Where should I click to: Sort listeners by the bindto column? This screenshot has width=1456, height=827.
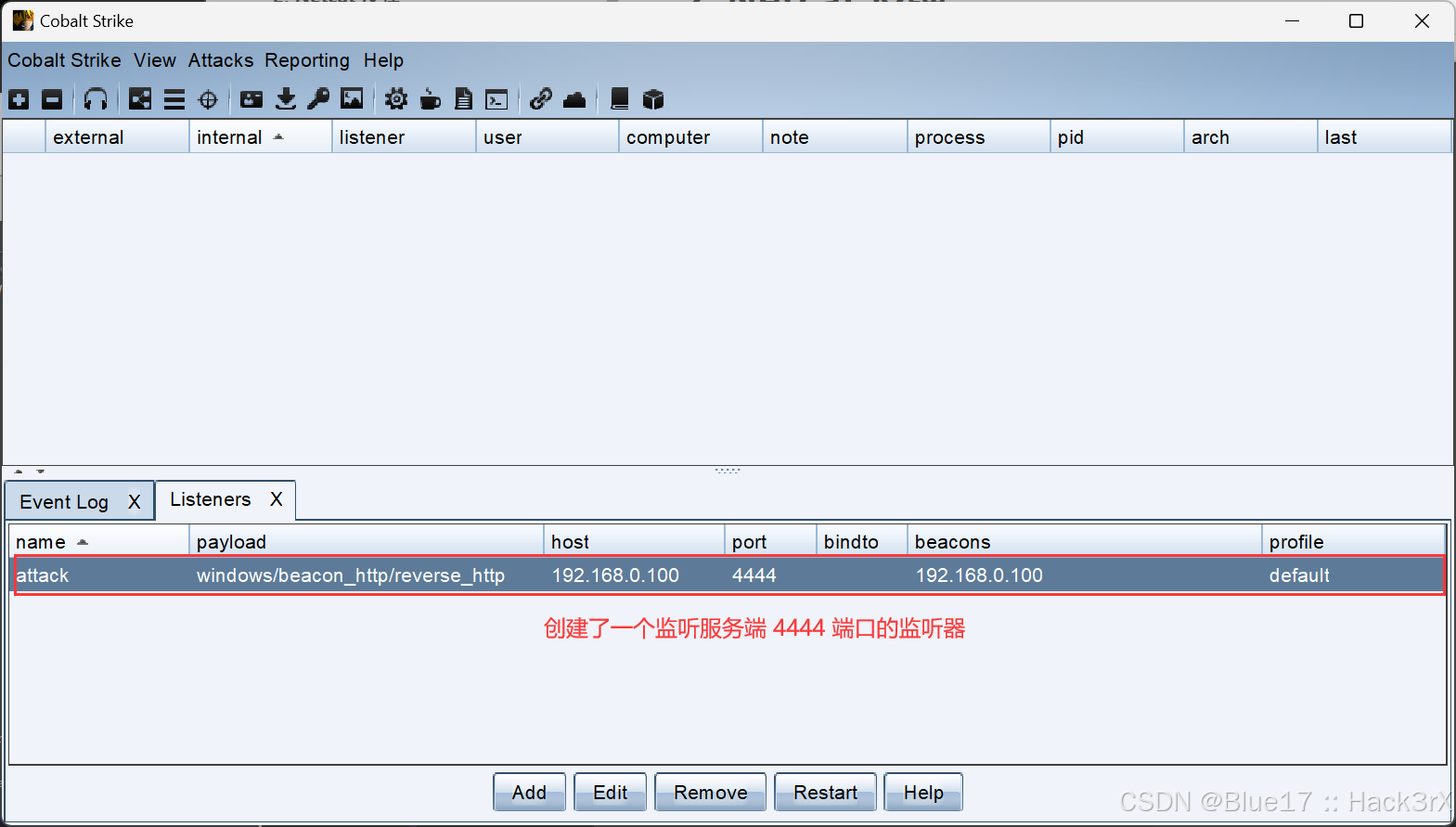pyautogui.click(x=862, y=541)
